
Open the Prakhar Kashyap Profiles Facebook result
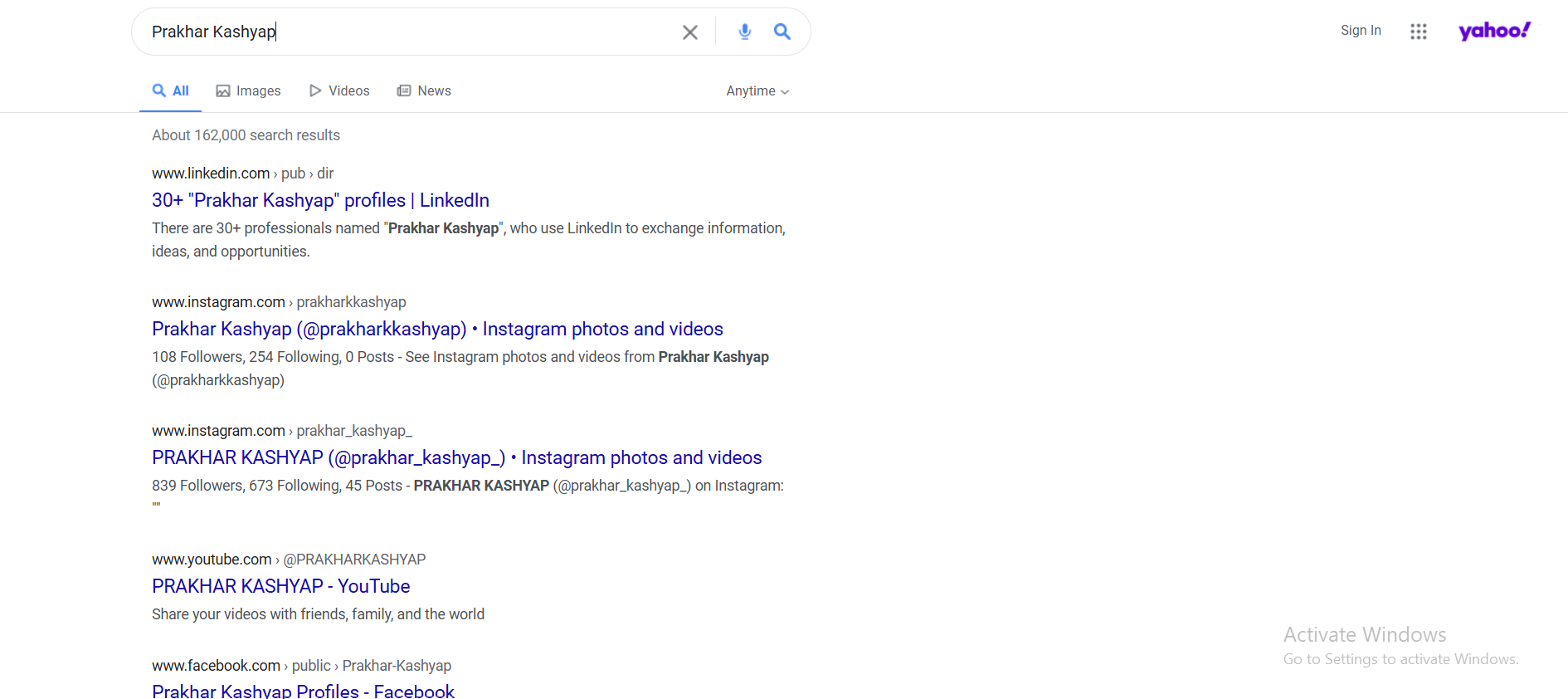pos(303,691)
